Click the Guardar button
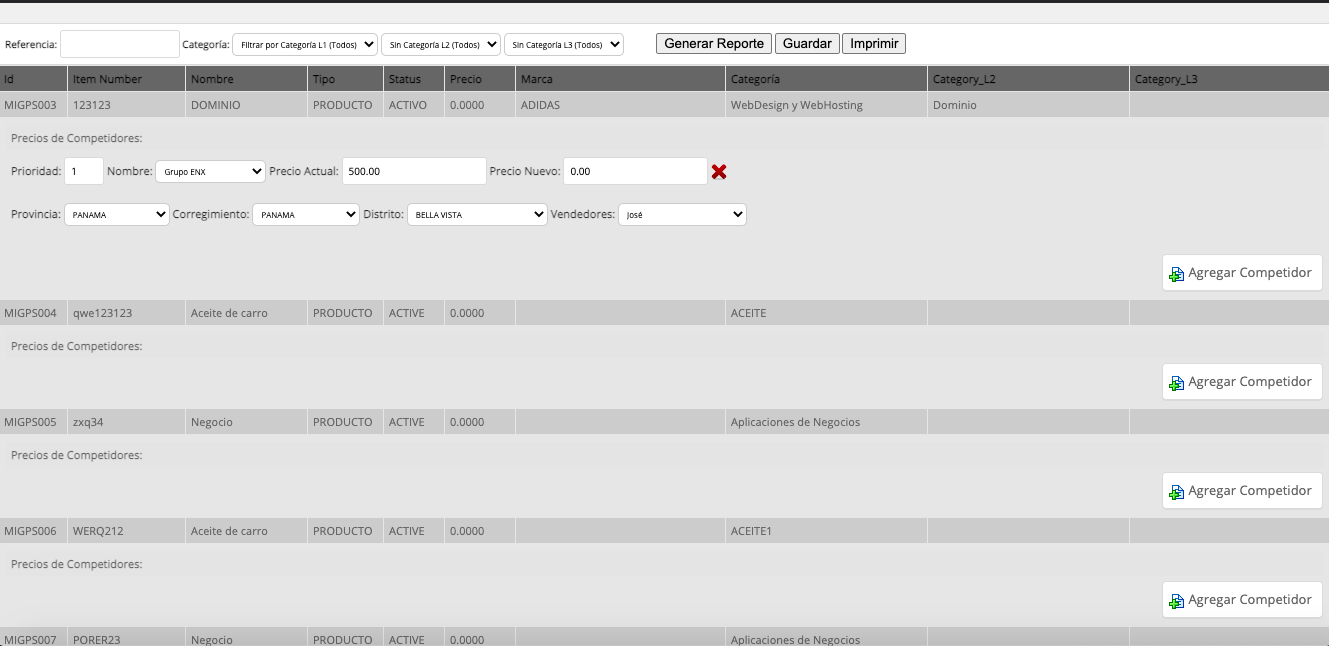This screenshot has height=646, width=1329. tap(807, 44)
